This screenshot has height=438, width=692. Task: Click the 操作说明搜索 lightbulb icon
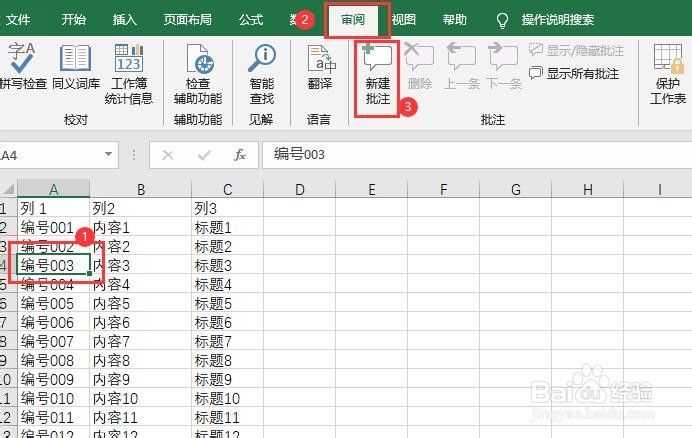point(502,20)
